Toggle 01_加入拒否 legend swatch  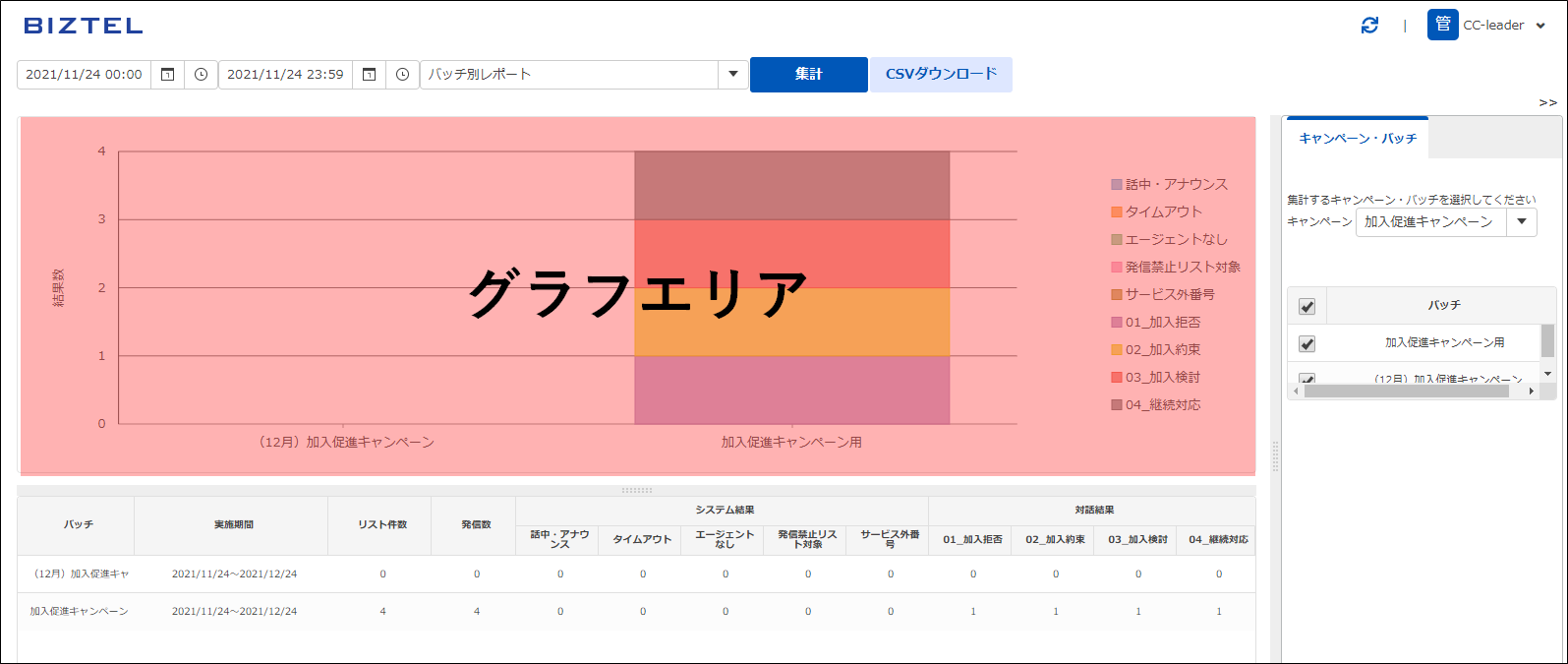pyautogui.click(x=1117, y=323)
